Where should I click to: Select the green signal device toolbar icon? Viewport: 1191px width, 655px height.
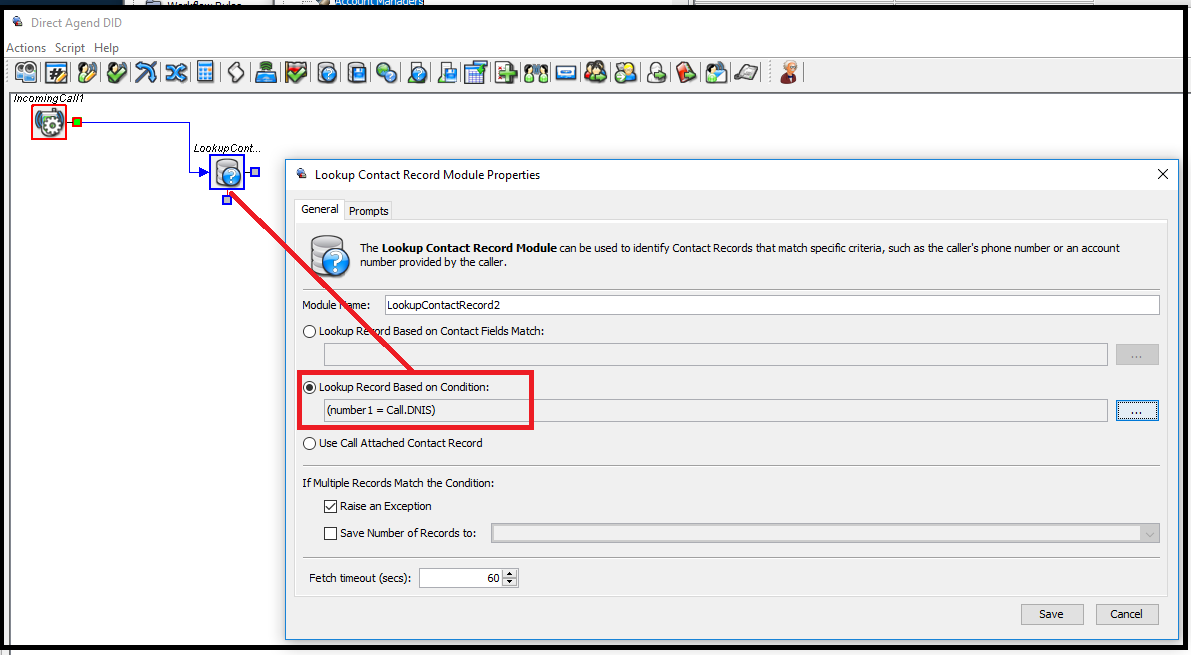pos(266,73)
